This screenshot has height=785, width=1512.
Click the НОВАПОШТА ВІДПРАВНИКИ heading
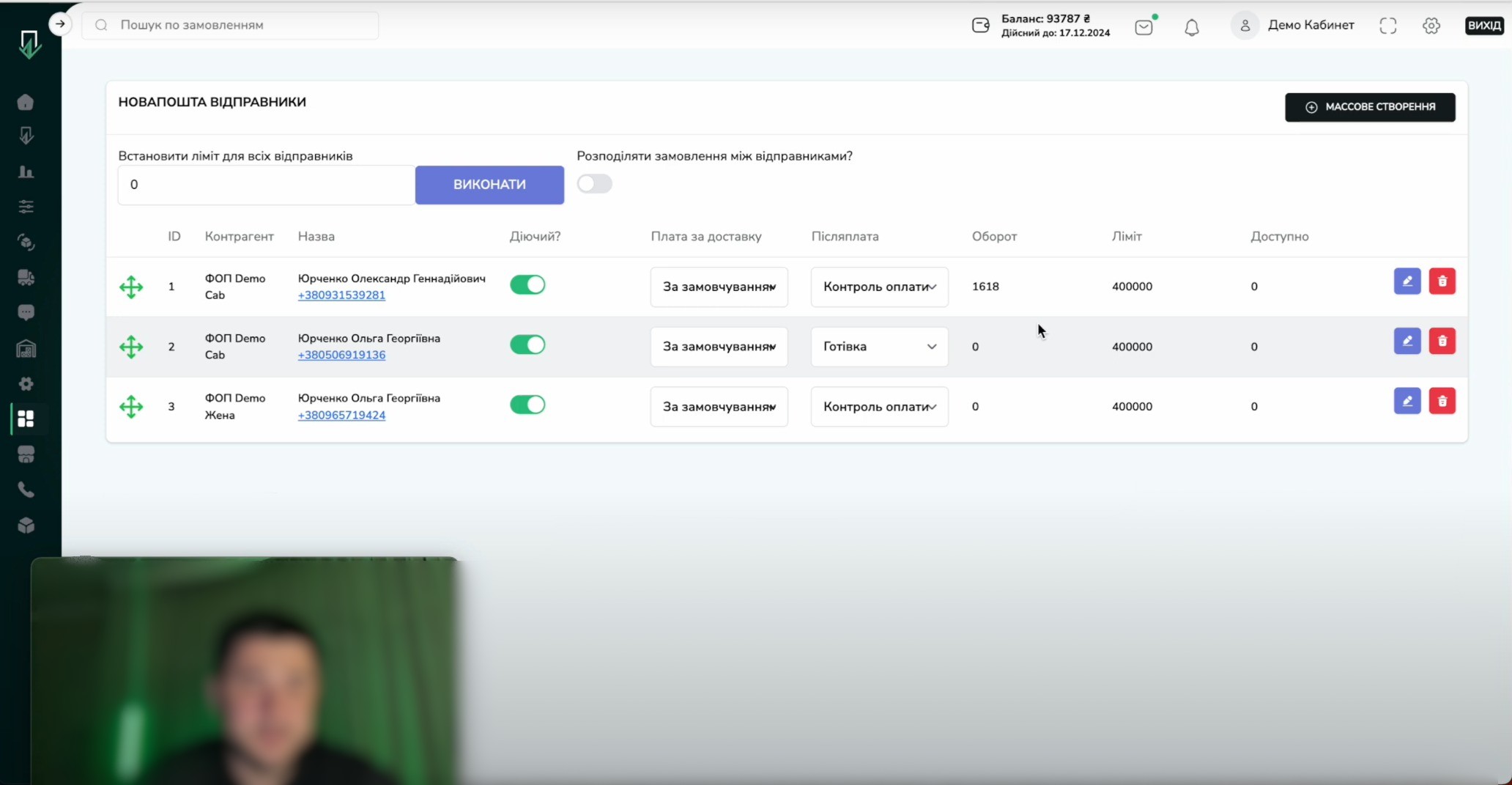pyautogui.click(x=212, y=102)
